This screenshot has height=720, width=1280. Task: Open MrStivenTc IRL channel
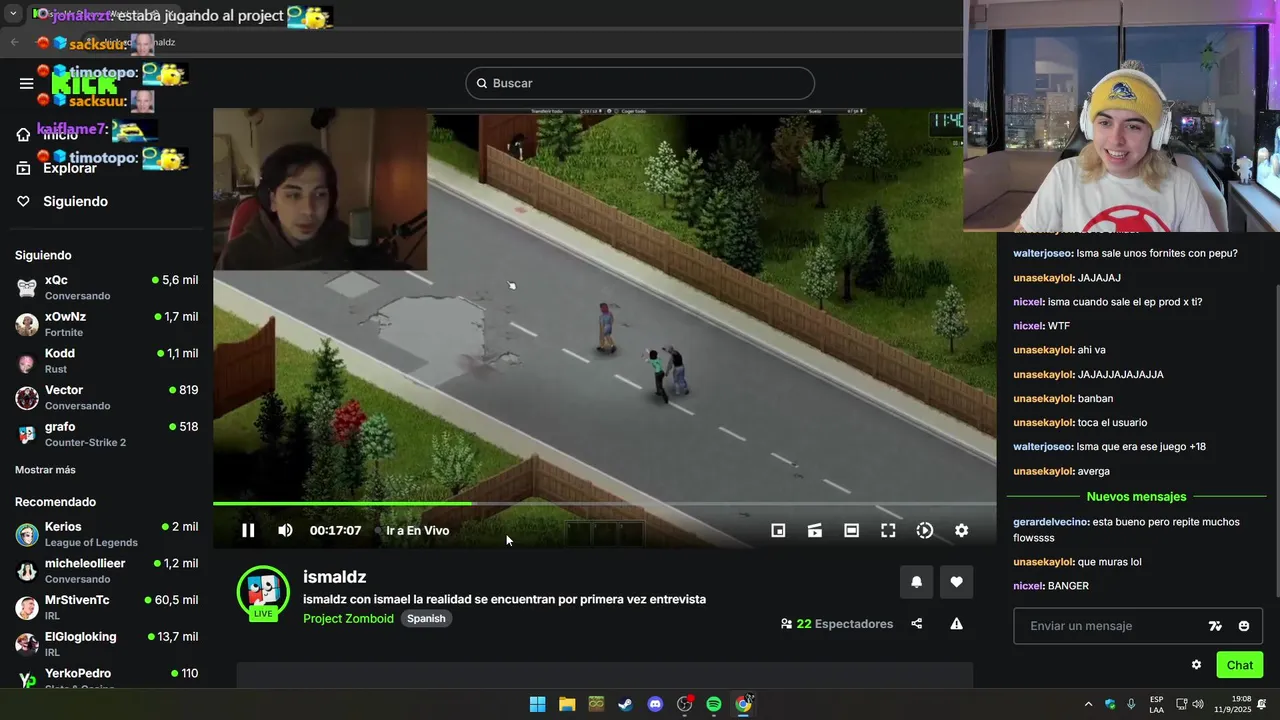tap(106, 607)
